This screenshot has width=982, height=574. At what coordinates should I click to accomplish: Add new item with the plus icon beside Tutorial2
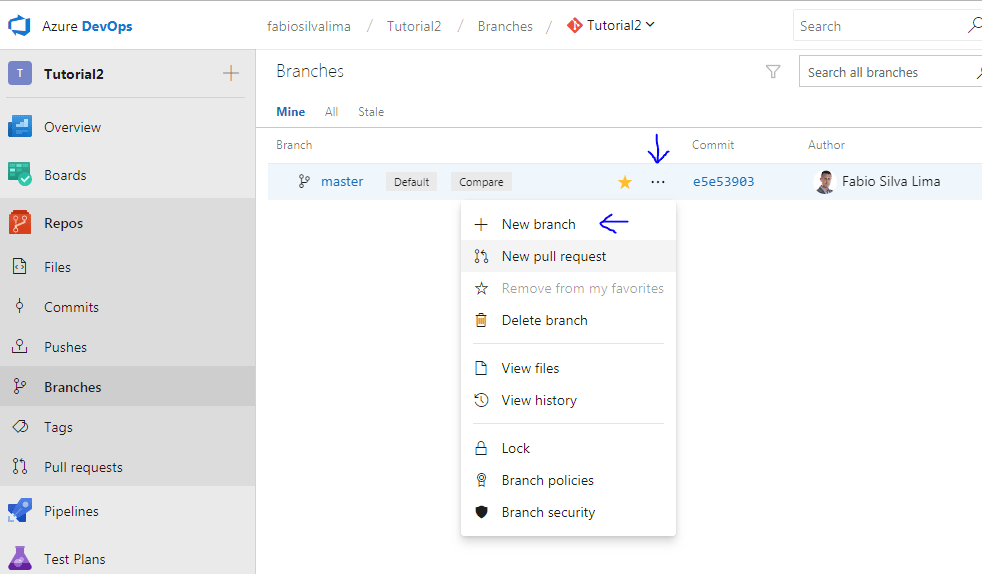coord(230,73)
